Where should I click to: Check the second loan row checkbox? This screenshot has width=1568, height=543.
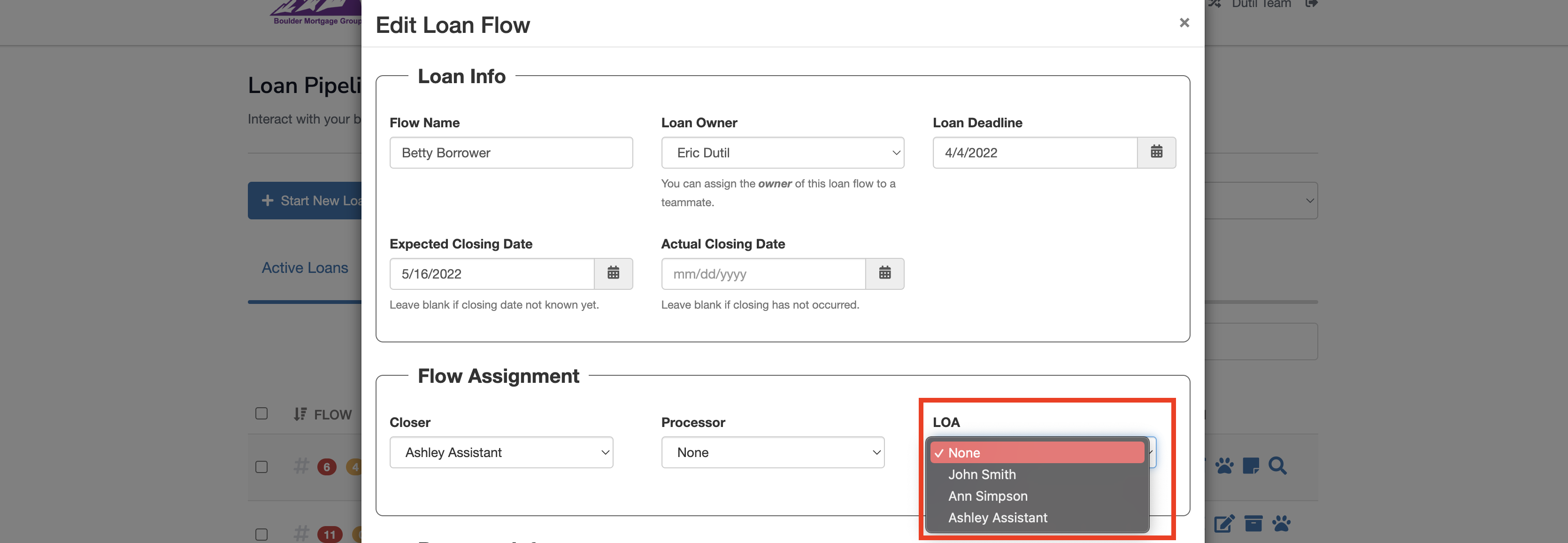262,534
